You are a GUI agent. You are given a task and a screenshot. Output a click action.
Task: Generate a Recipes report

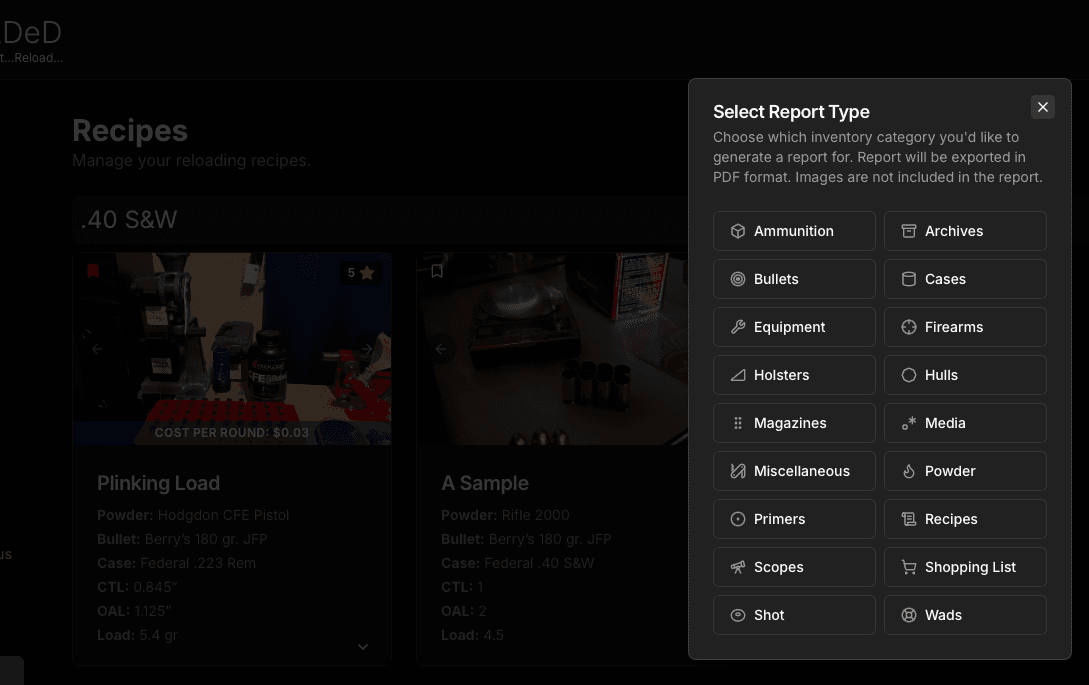pos(965,519)
